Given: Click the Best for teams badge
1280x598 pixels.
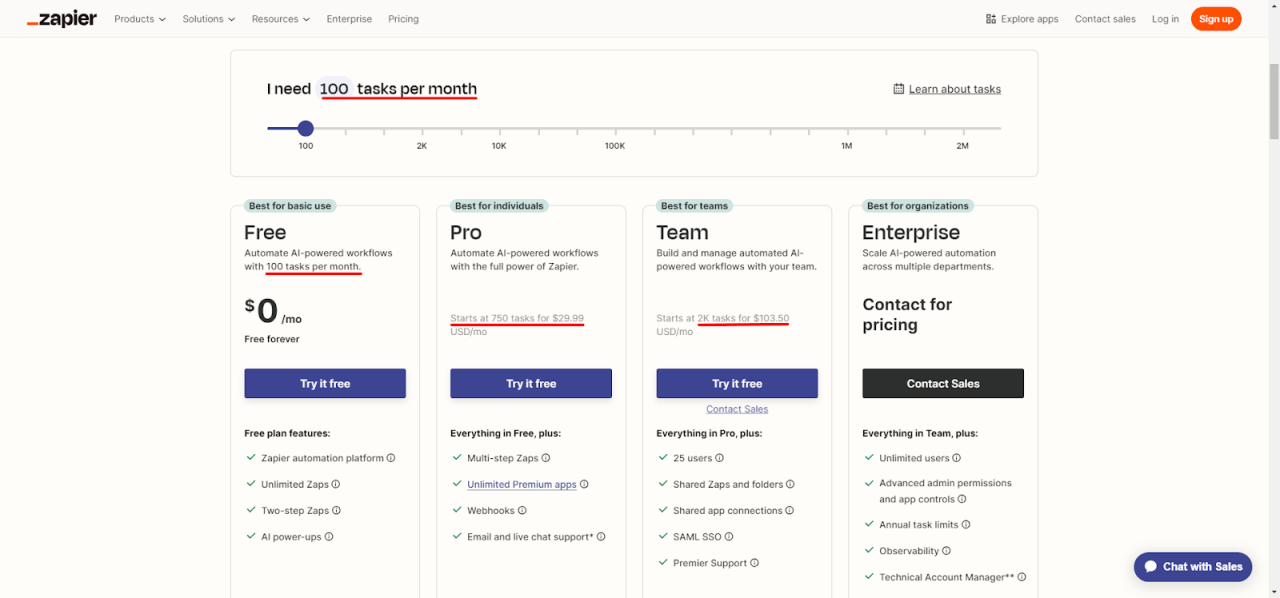Looking at the screenshot, I should 694,206.
